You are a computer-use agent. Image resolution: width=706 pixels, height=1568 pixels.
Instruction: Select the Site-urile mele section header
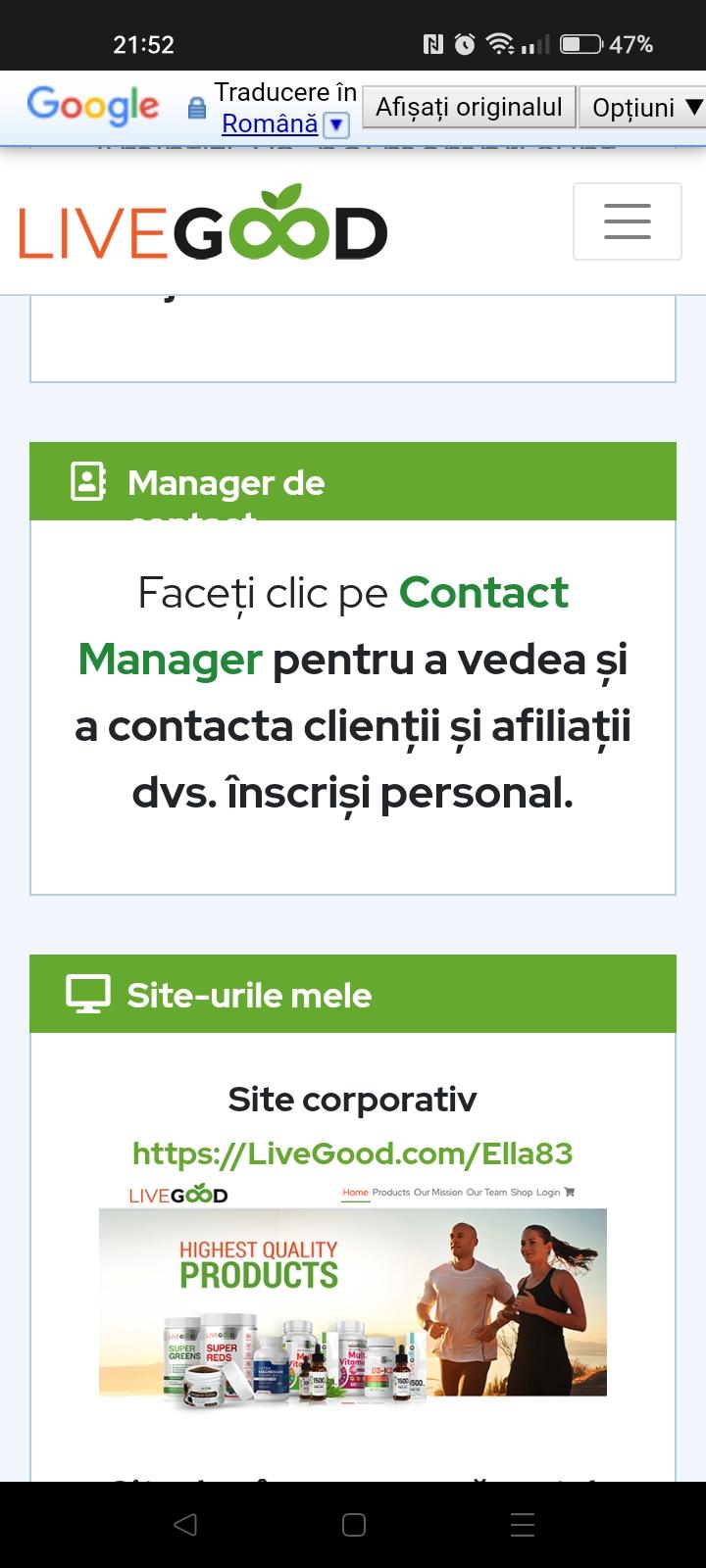(353, 994)
